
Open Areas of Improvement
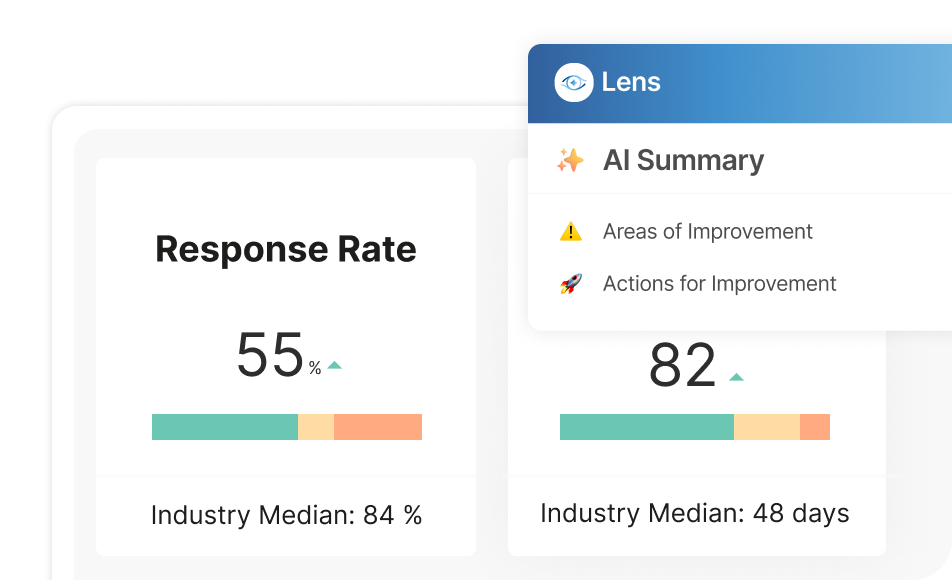pyautogui.click(x=707, y=231)
